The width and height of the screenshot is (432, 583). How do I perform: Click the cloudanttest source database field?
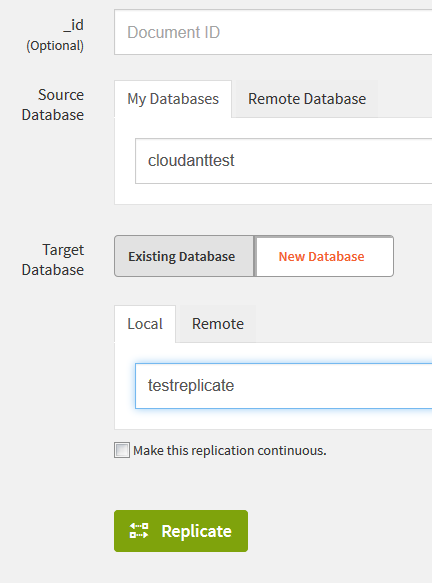click(x=284, y=161)
